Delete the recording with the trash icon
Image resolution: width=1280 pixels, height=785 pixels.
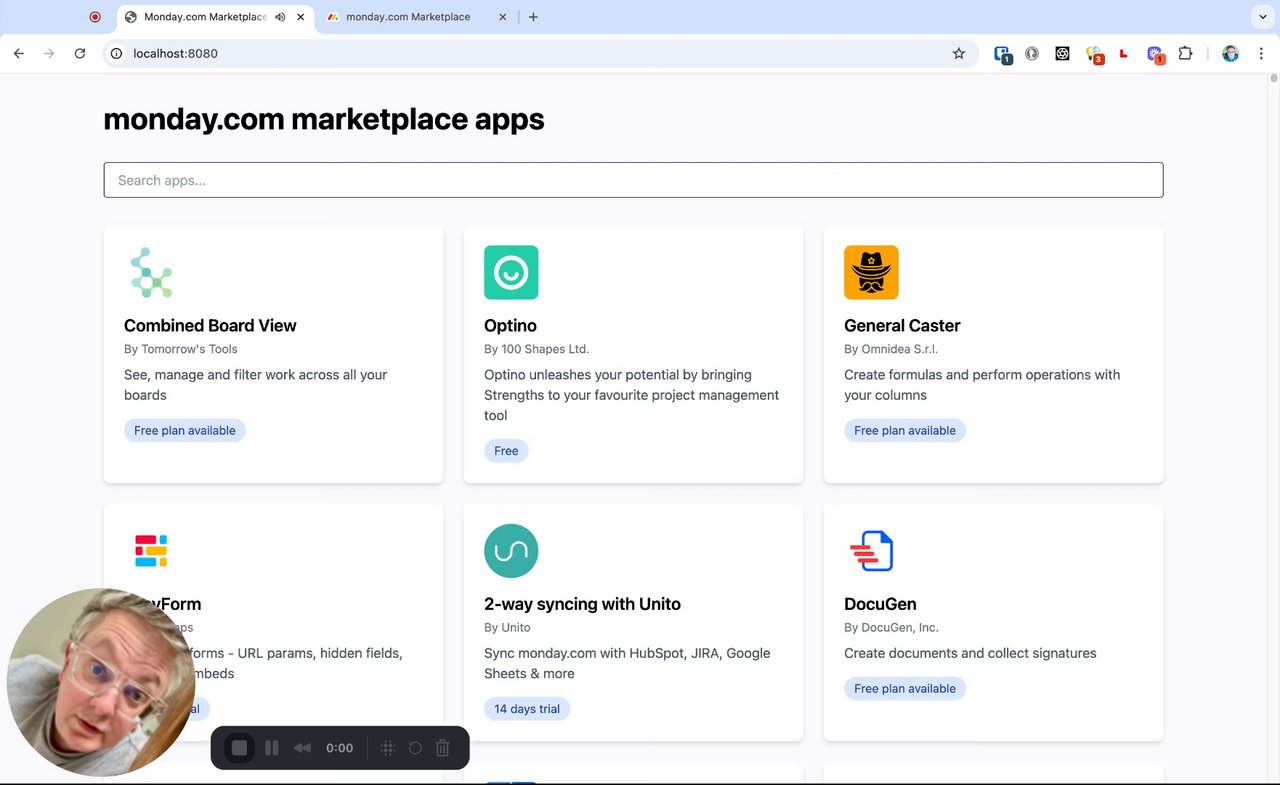pos(443,748)
